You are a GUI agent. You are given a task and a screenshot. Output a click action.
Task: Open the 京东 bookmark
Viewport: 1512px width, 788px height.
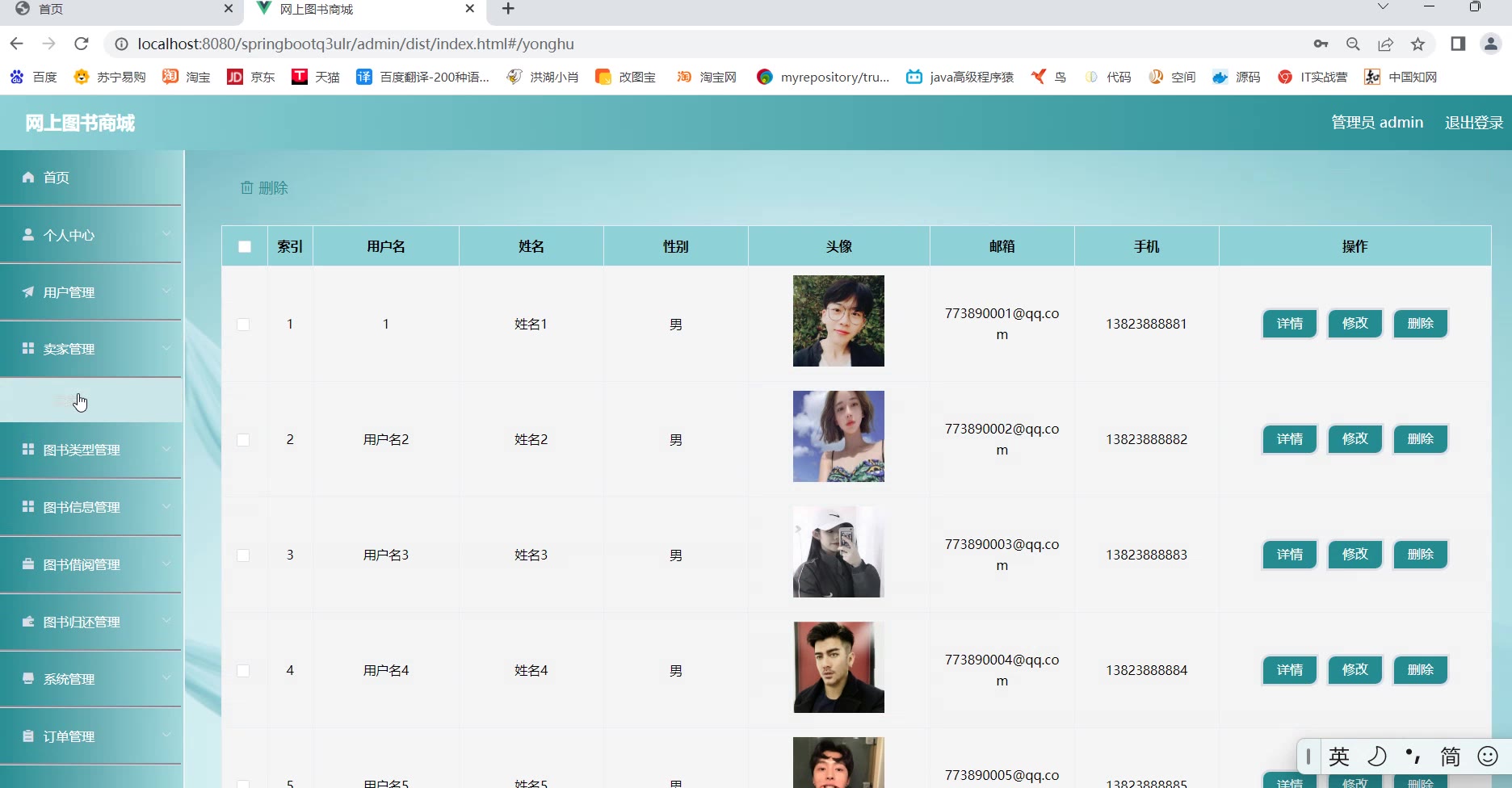pyautogui.click(x=251, y=77)
